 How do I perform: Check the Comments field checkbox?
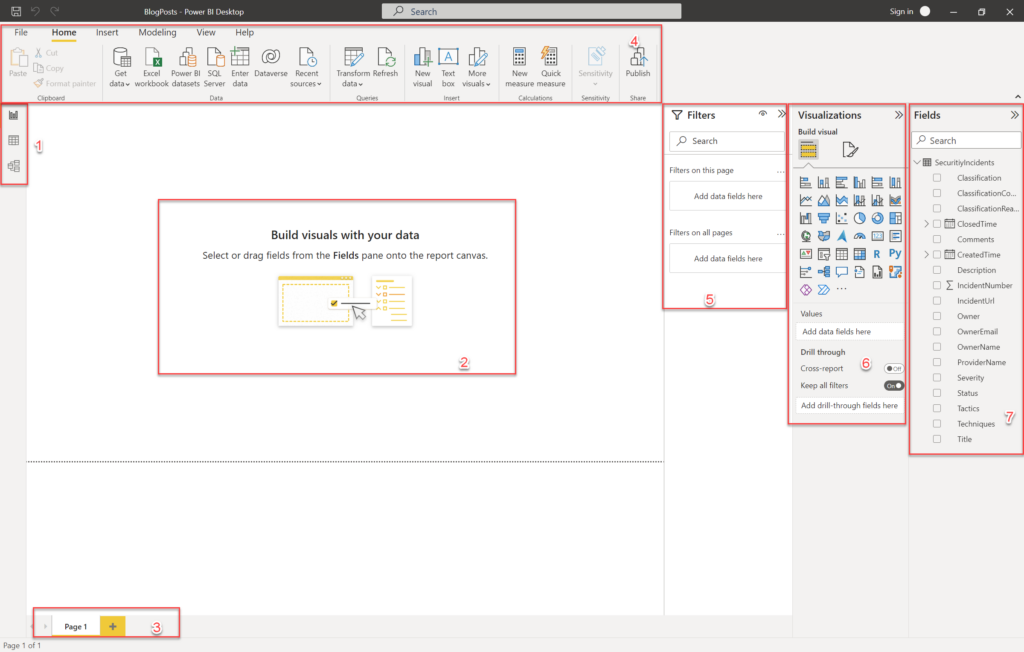[x=937, y=239]
